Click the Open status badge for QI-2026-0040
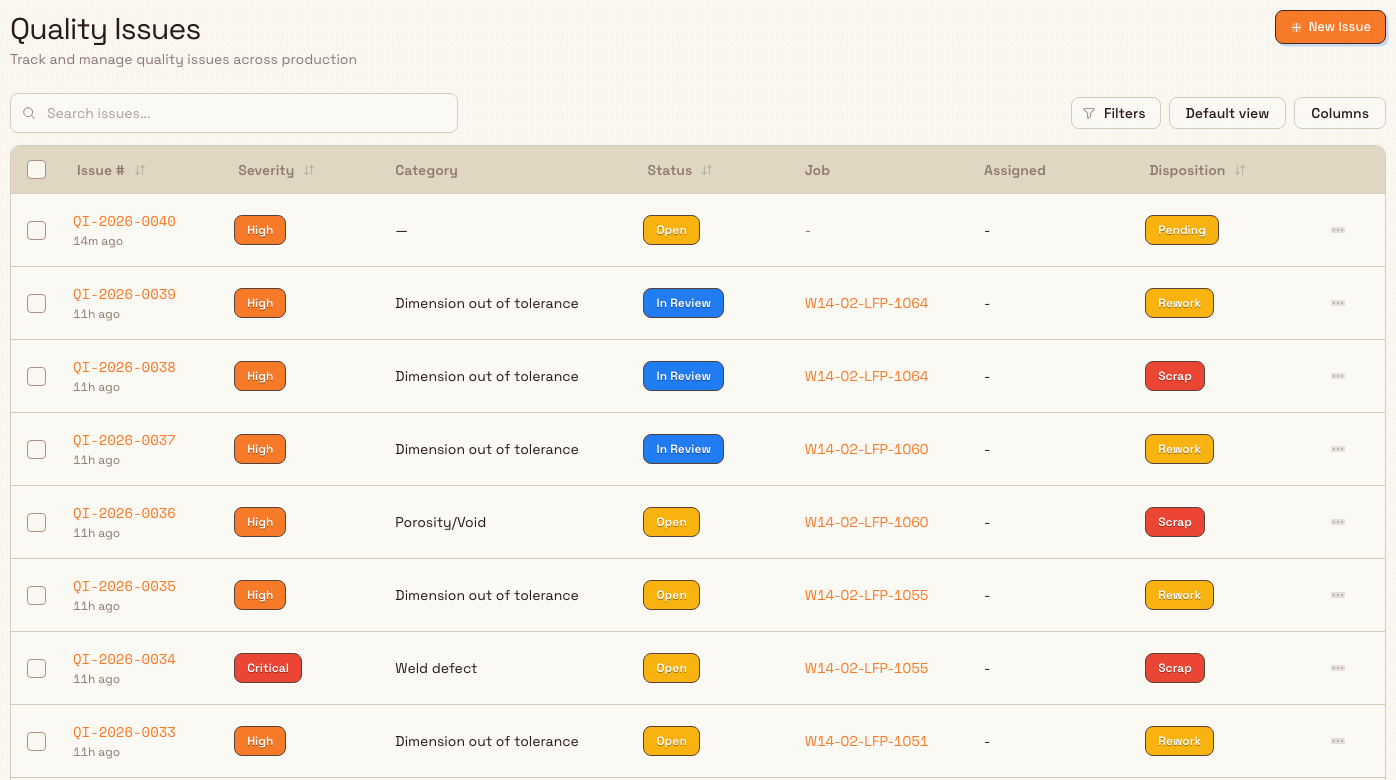Screen dimensions: 1396x780 (x=671, y=230)
